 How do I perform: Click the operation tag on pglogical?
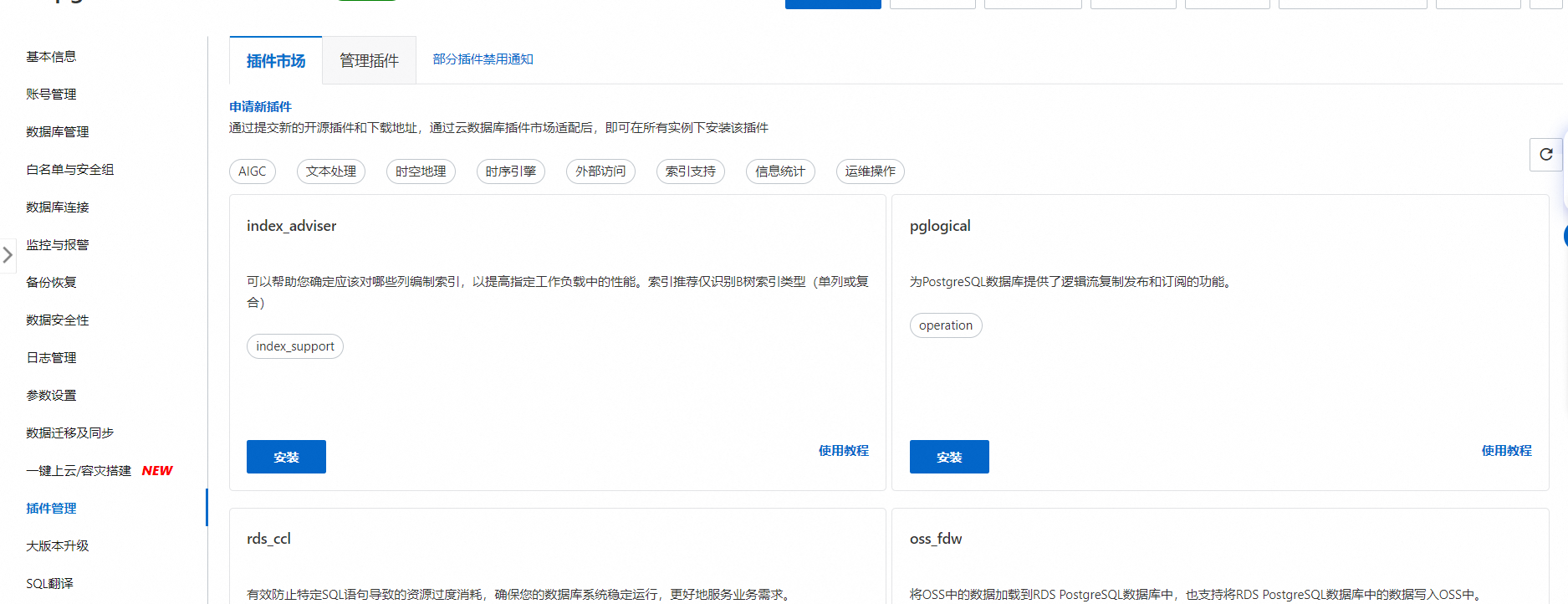pyautogui.click(x=946, y=325)
